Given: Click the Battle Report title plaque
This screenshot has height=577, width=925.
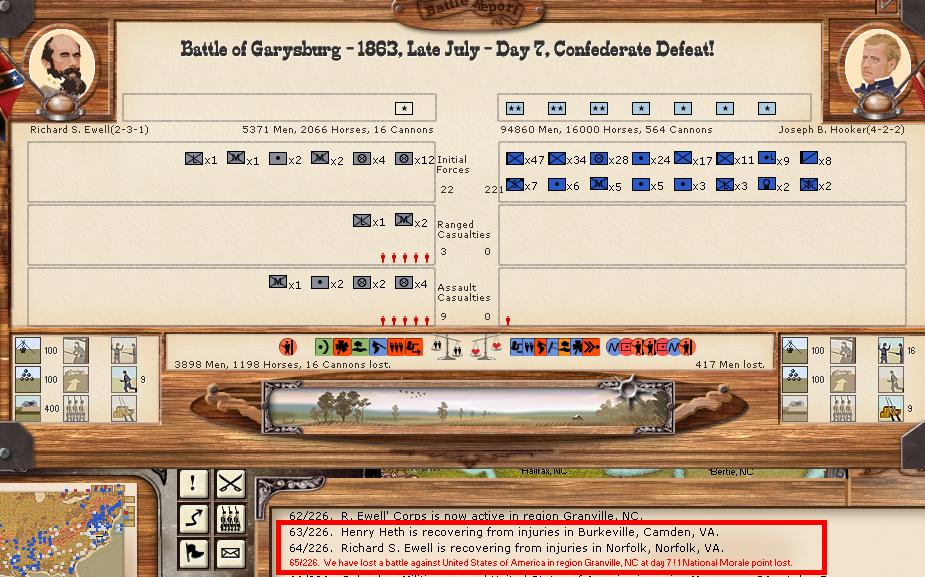Looking at the screenshot, I should coord(462,11).
